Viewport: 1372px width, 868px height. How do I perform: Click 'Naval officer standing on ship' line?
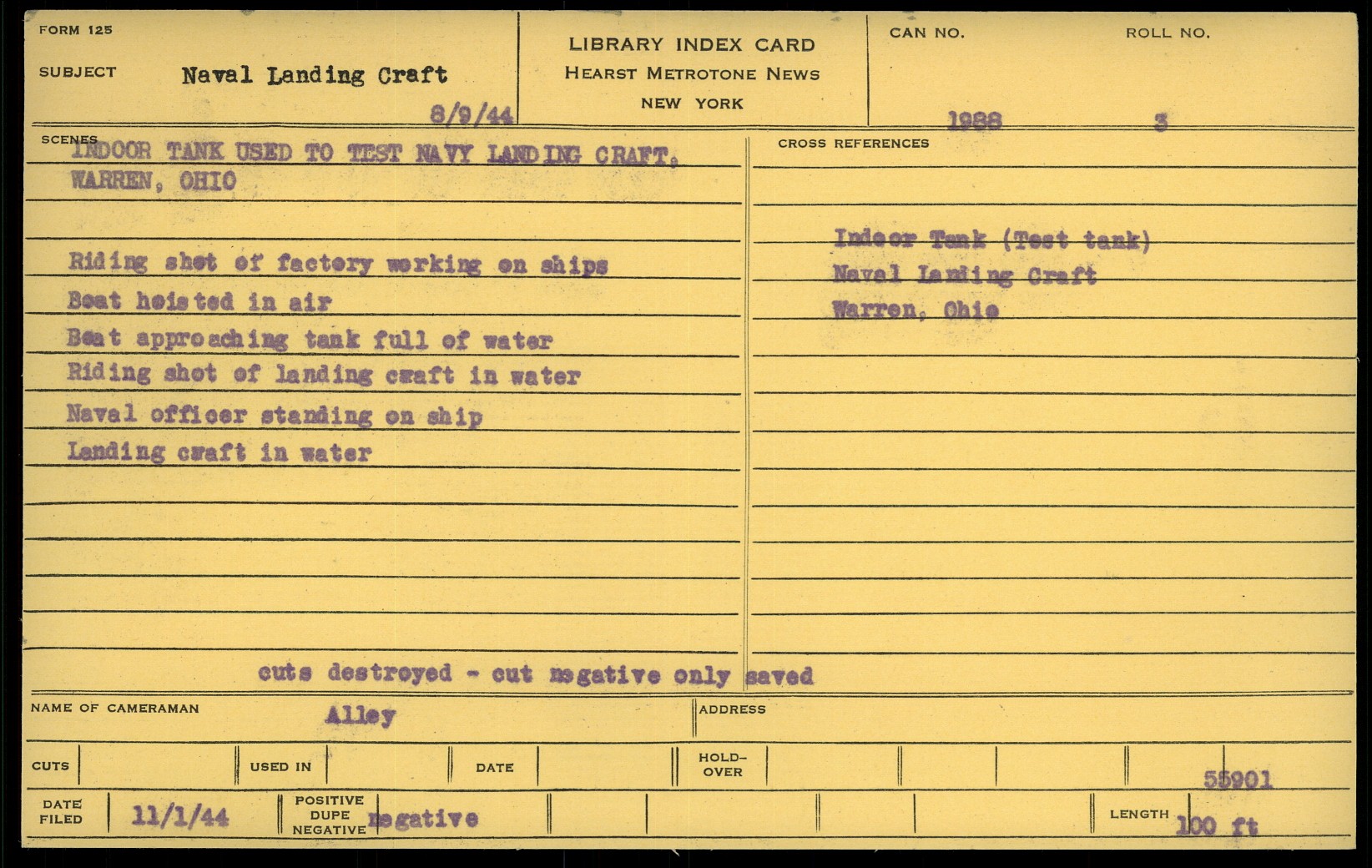[x=275, y=415]
